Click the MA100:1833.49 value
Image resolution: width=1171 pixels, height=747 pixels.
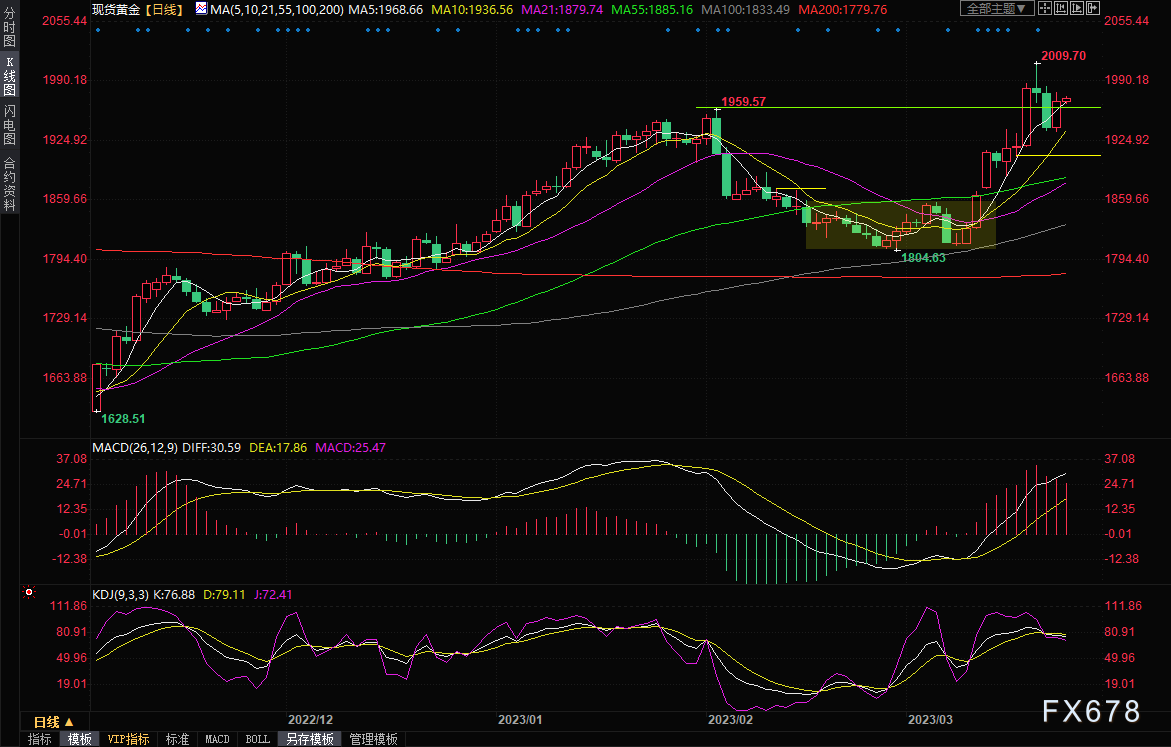click(745, 10)
